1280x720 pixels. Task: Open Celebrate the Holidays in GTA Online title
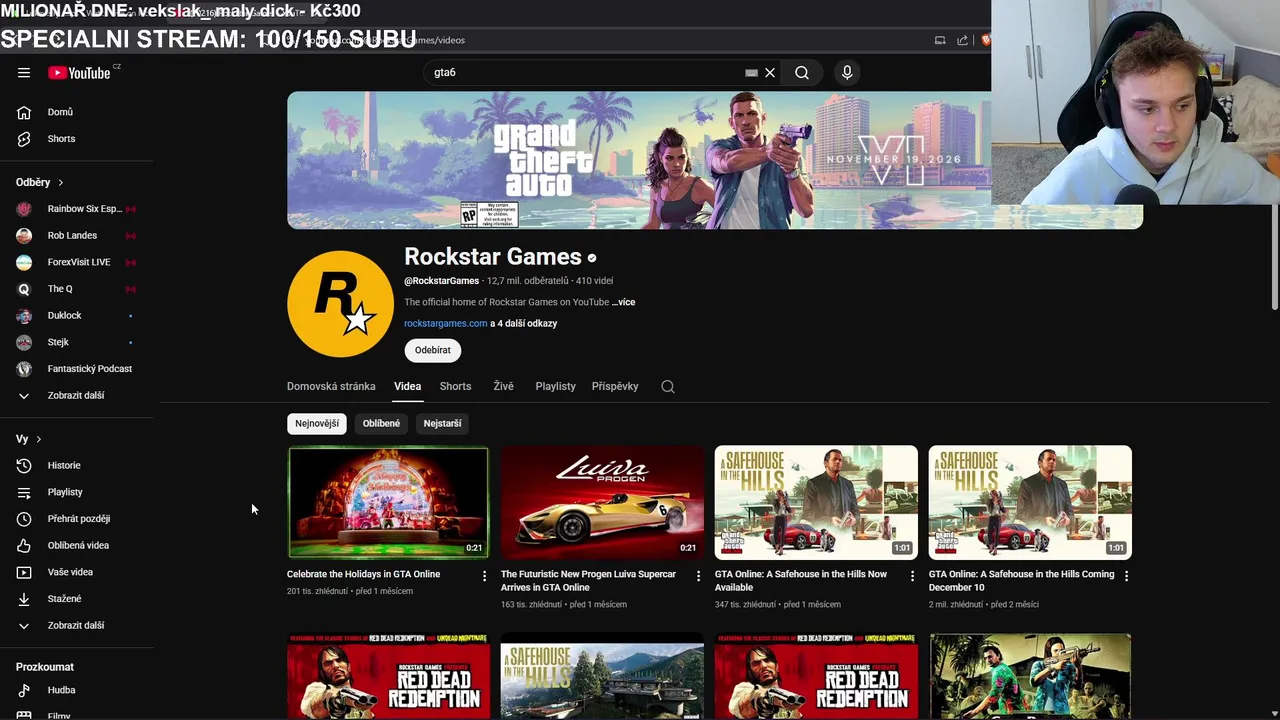pos(363,575)
